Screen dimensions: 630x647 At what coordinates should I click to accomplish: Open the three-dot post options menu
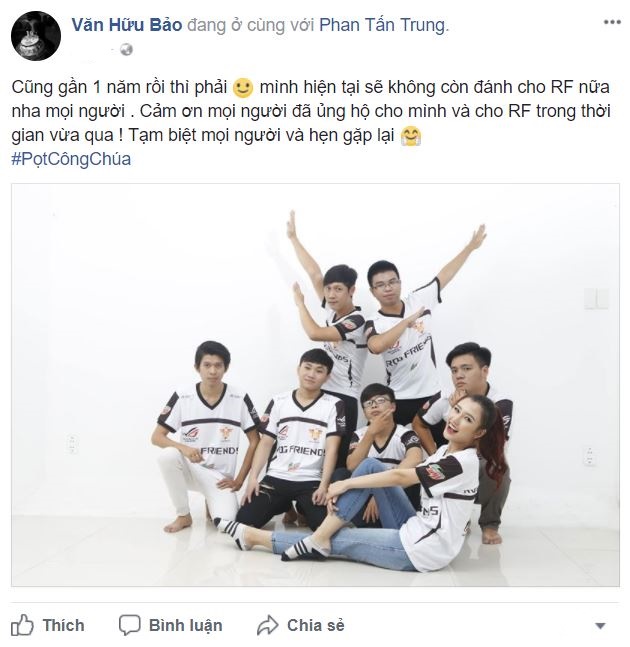click(612, 22)
